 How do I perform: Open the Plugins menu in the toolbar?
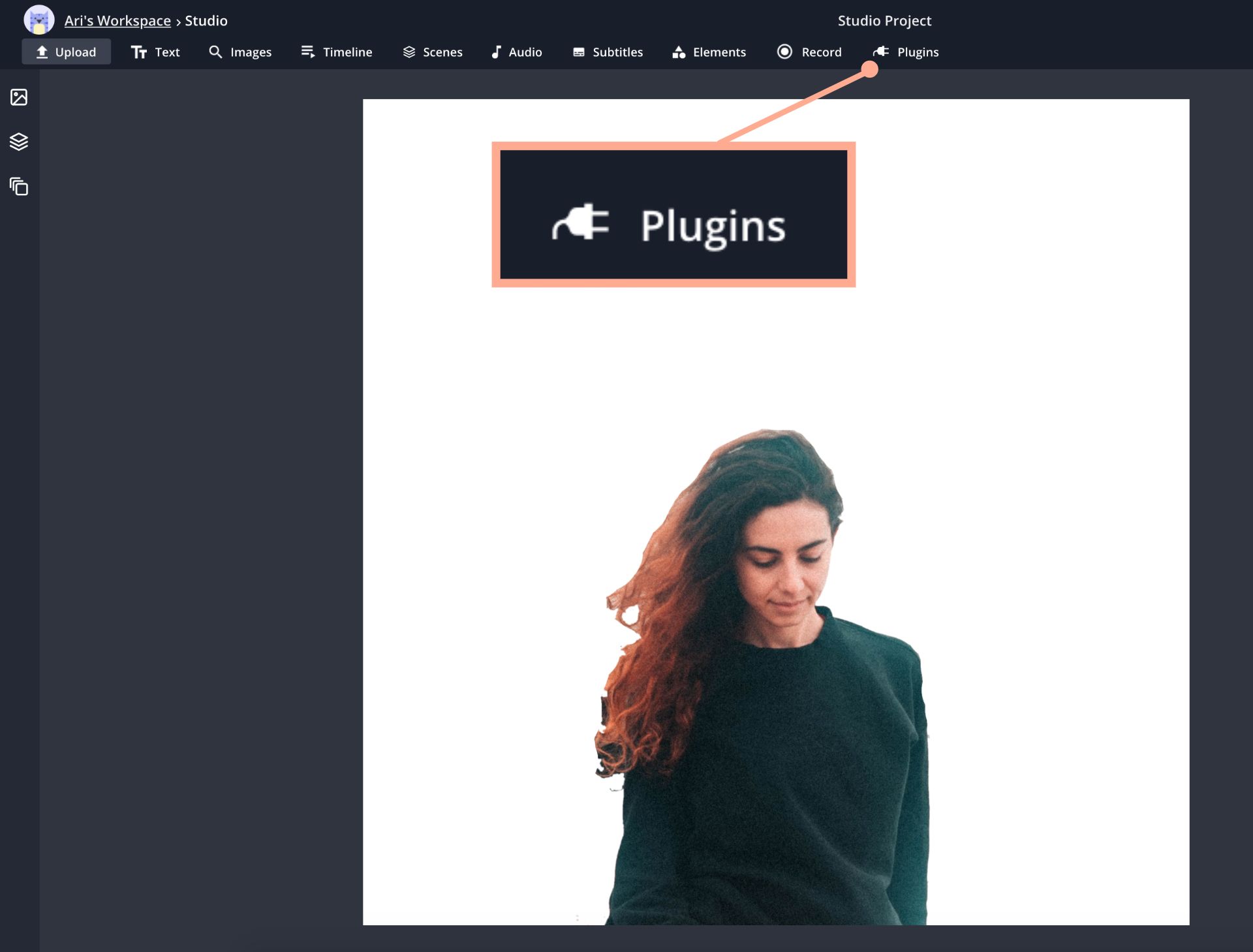pyautogui.click(x=906, y=52)
